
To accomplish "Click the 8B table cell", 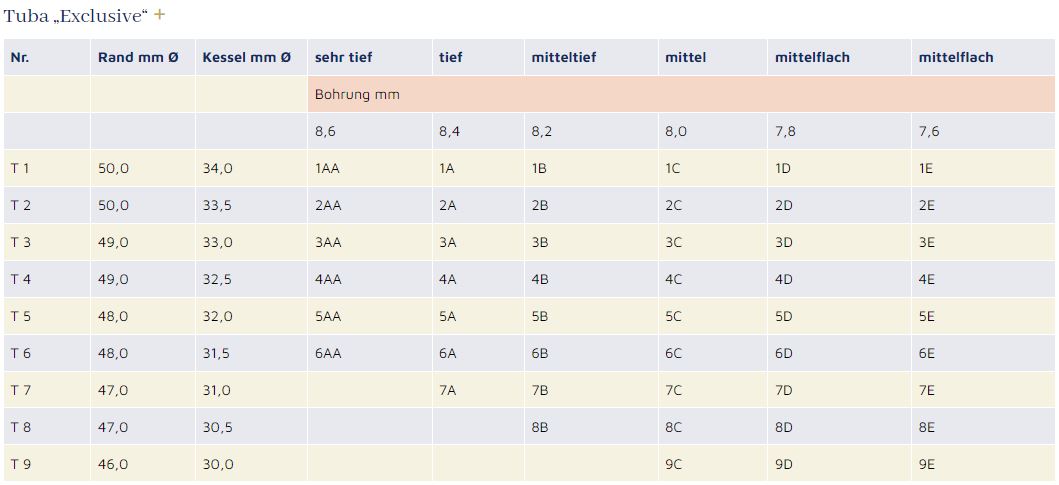I will click(x=540, y=428).
